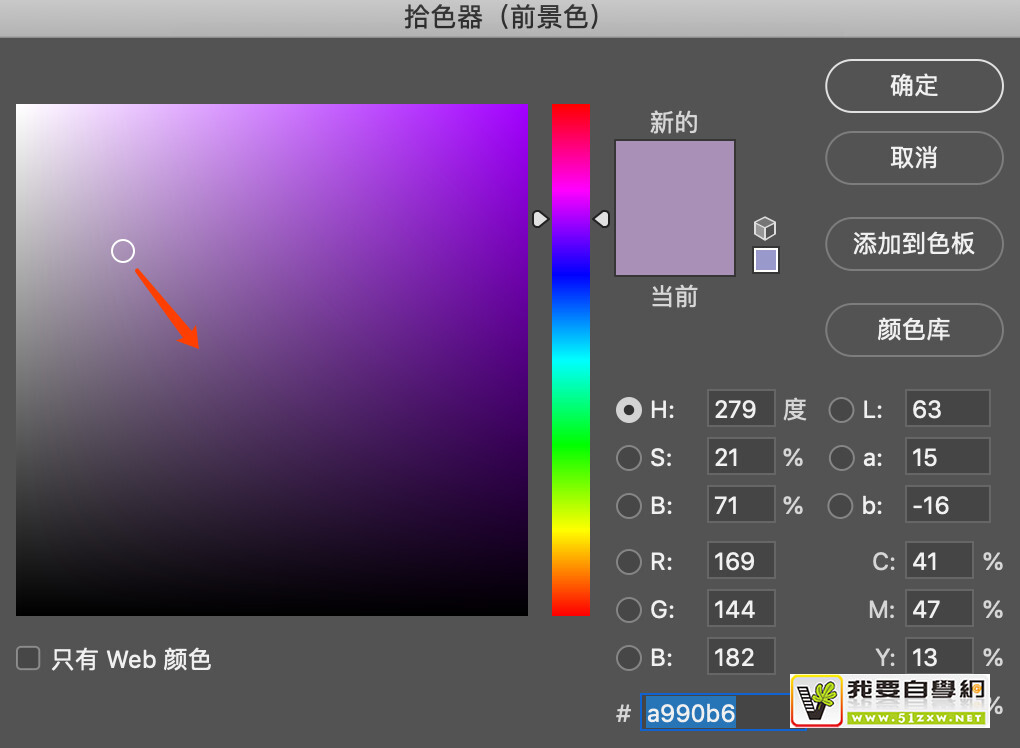Select the S saturation radio button

(629, 457)
